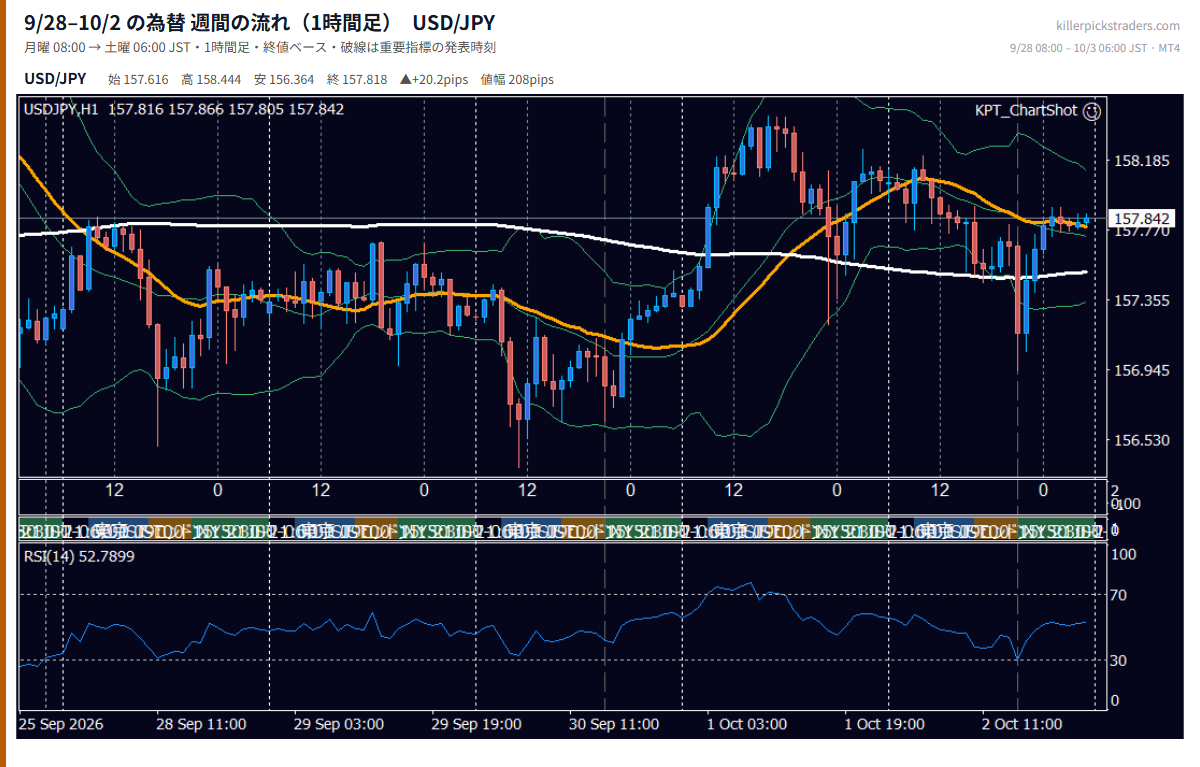Click the 9/28 08:00 – 10/3 06:00 JST range caption
1200x767 pixels.
[1095, 48]
